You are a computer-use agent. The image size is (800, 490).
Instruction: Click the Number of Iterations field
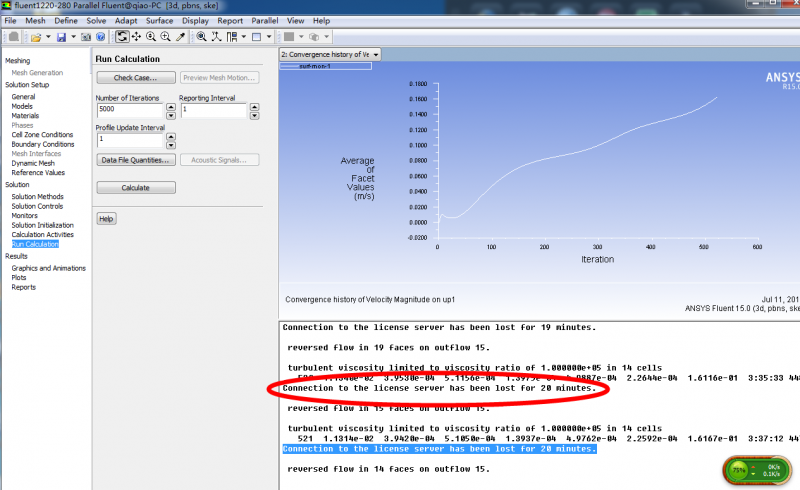tap(130, 110)
